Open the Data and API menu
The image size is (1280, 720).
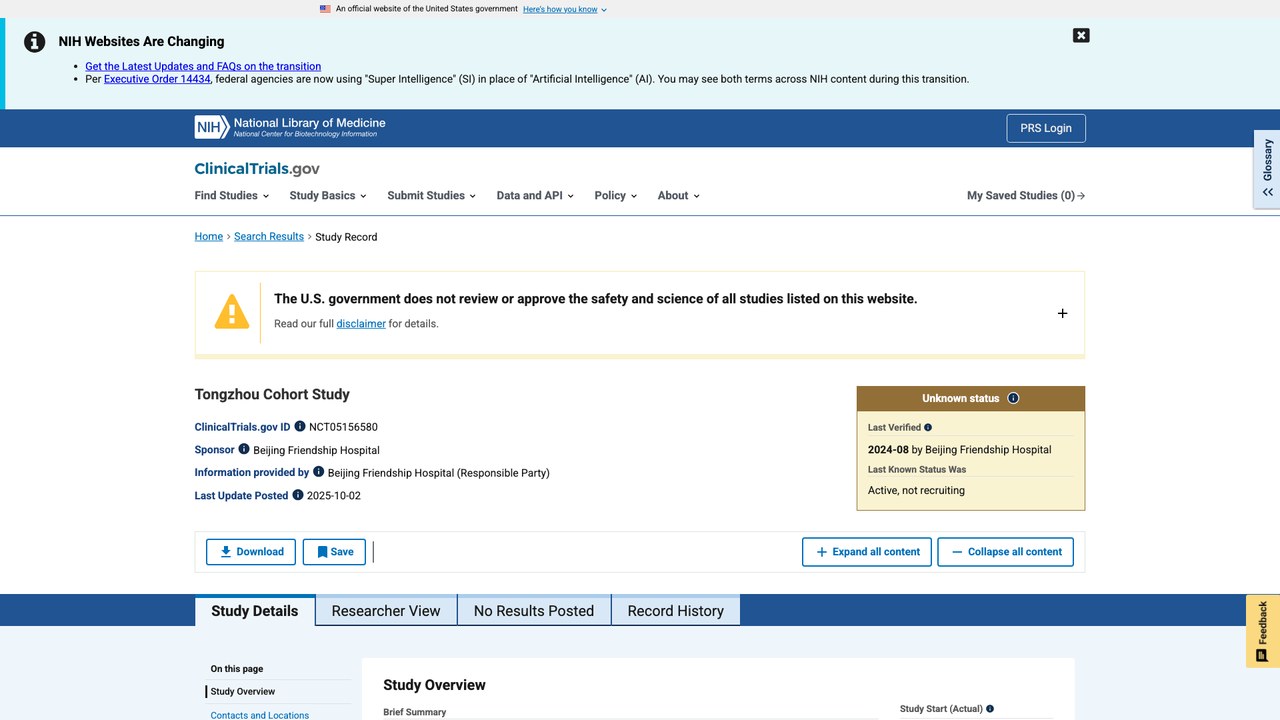coord(535,196)
